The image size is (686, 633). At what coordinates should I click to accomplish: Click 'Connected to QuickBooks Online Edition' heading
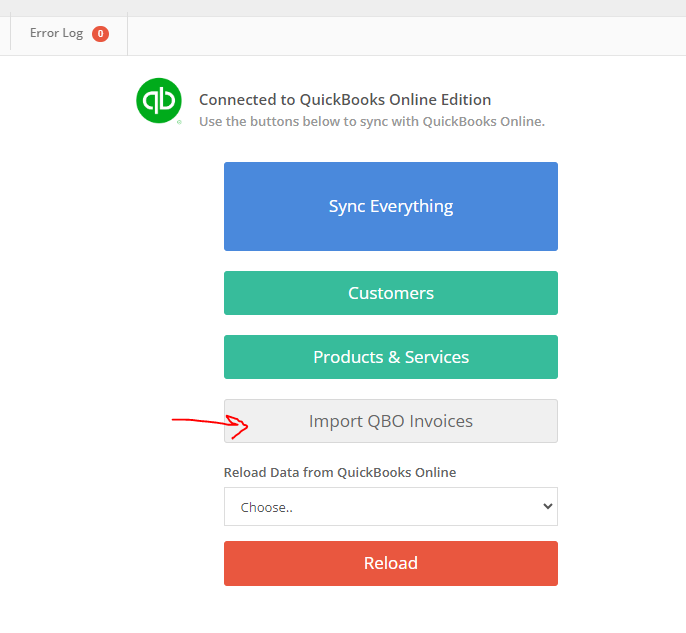[x=345, y=100]
